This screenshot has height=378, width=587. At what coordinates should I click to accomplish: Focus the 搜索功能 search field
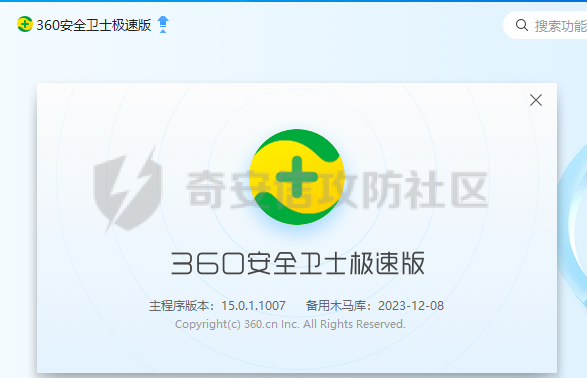point(545,25)
